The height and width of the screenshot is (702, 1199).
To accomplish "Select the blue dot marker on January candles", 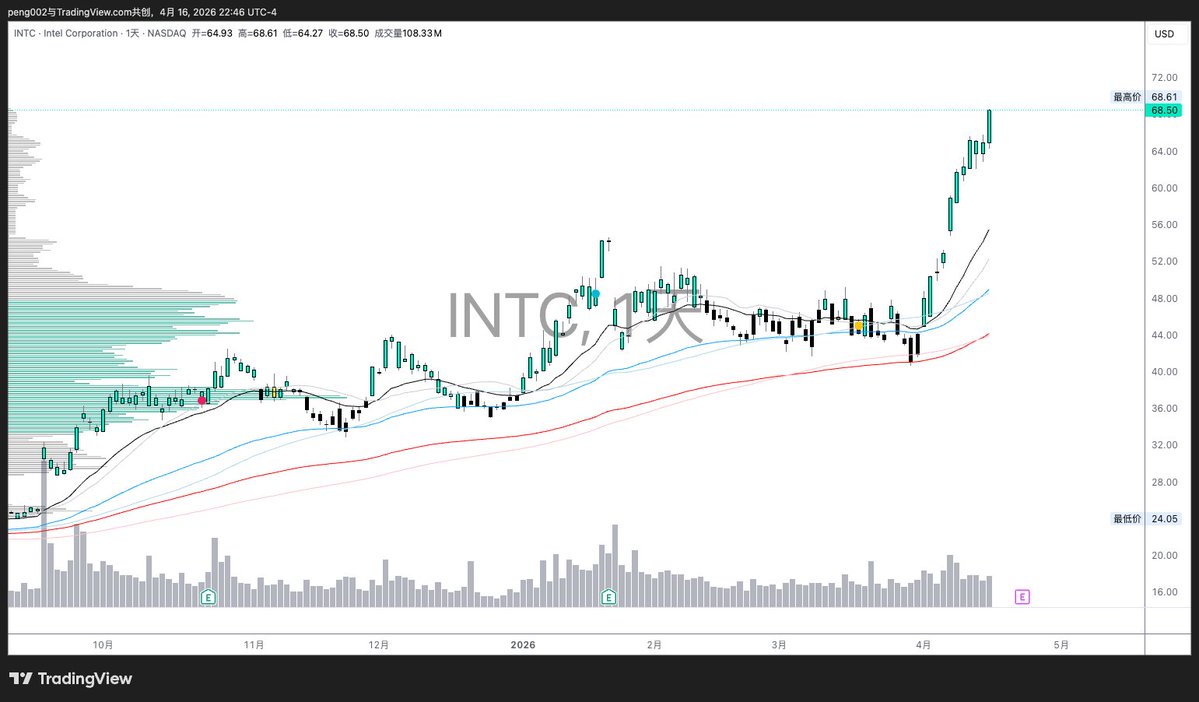I will tap(596, 294).
